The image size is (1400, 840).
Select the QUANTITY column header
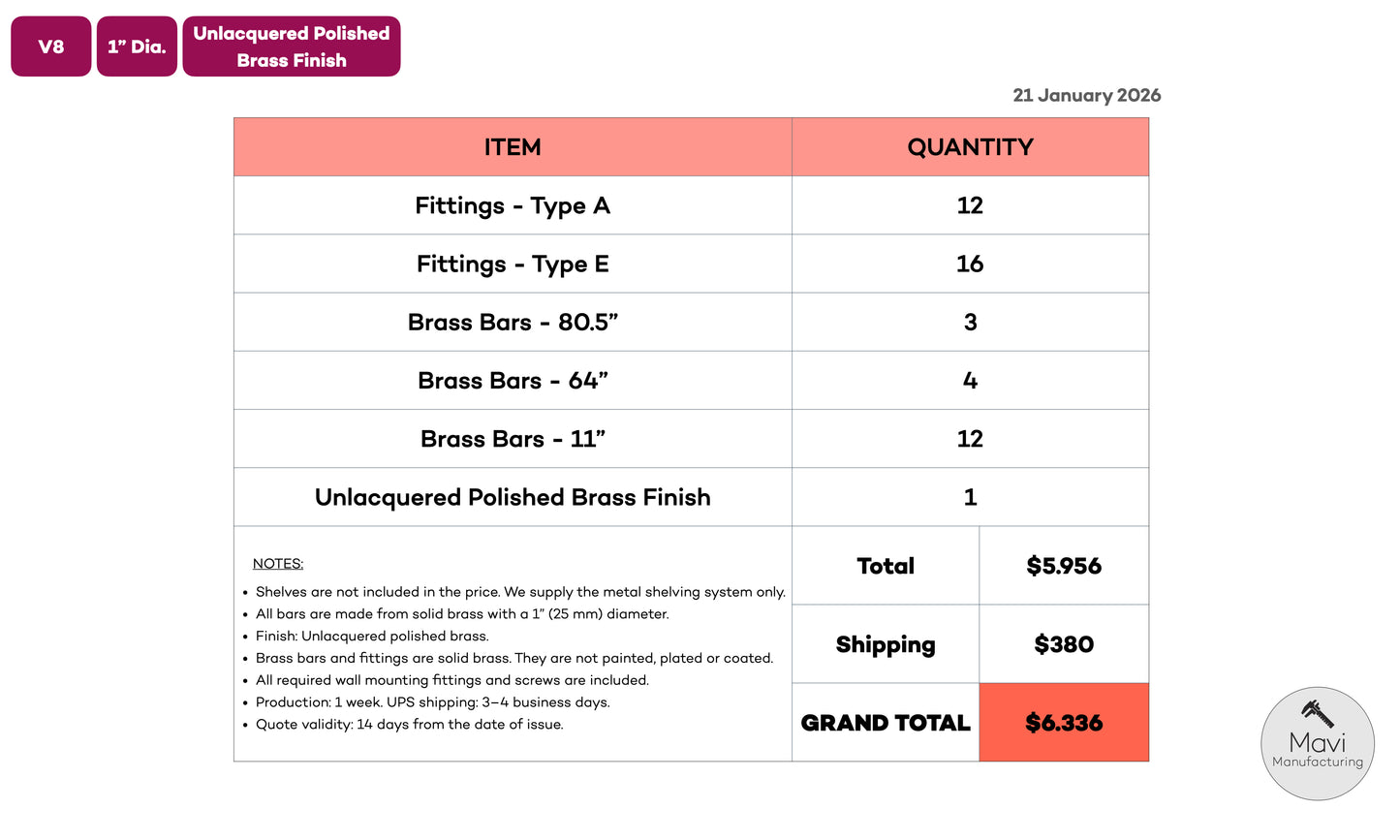tap(970, 147)
